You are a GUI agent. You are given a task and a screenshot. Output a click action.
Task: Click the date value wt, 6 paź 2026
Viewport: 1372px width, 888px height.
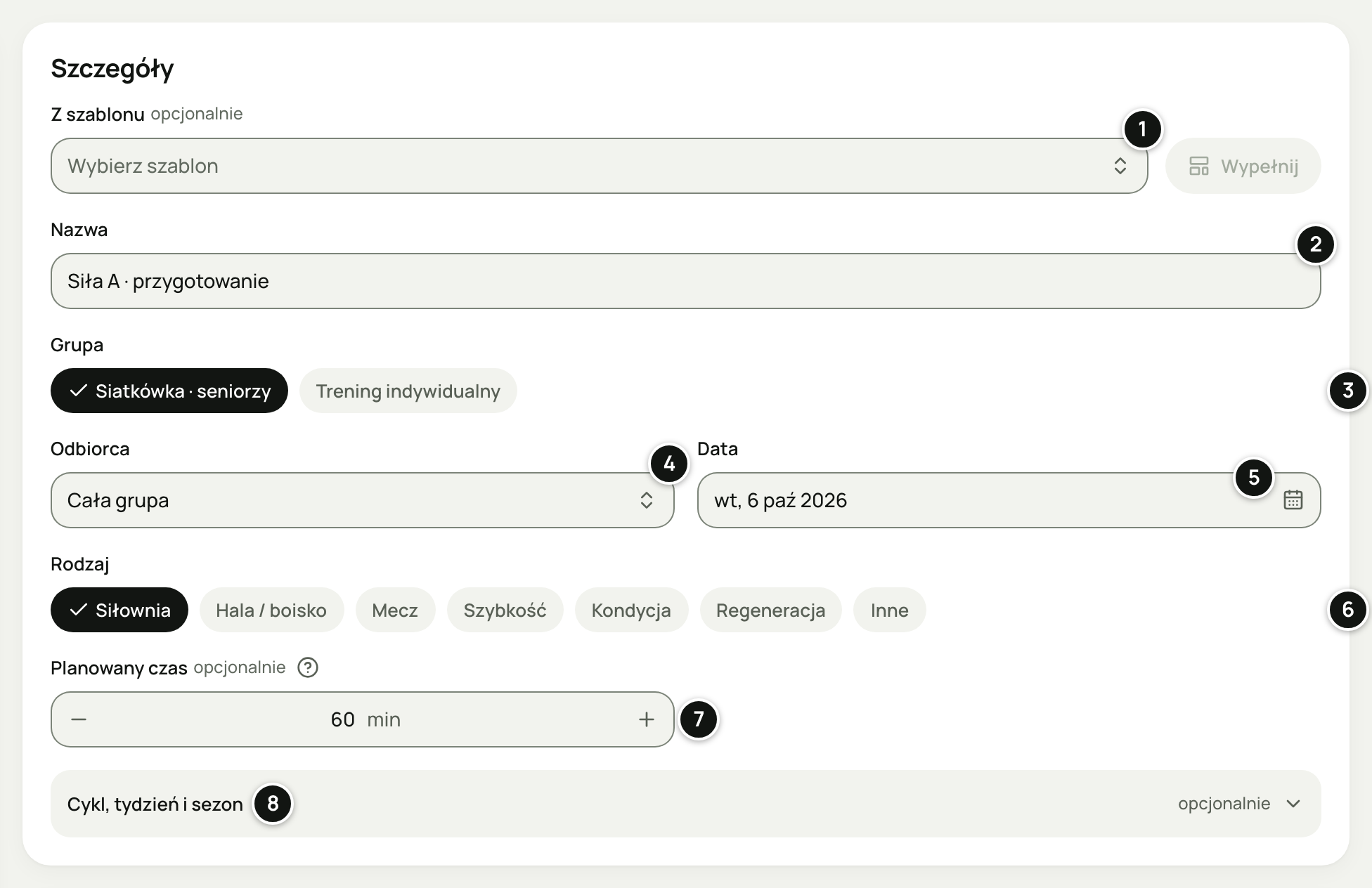pos(780,500)
